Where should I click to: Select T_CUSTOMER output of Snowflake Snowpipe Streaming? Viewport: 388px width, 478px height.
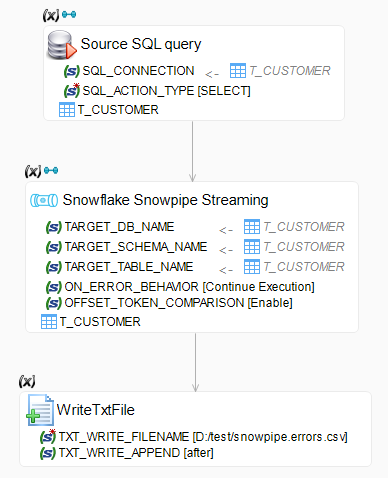tap(100, 322)
